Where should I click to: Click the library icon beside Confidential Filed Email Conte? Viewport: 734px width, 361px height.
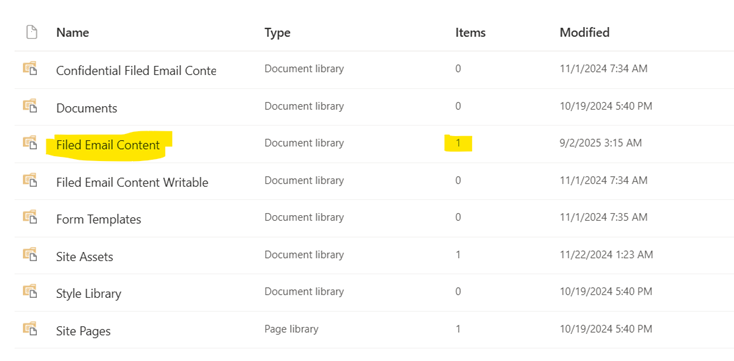[30, 68]
